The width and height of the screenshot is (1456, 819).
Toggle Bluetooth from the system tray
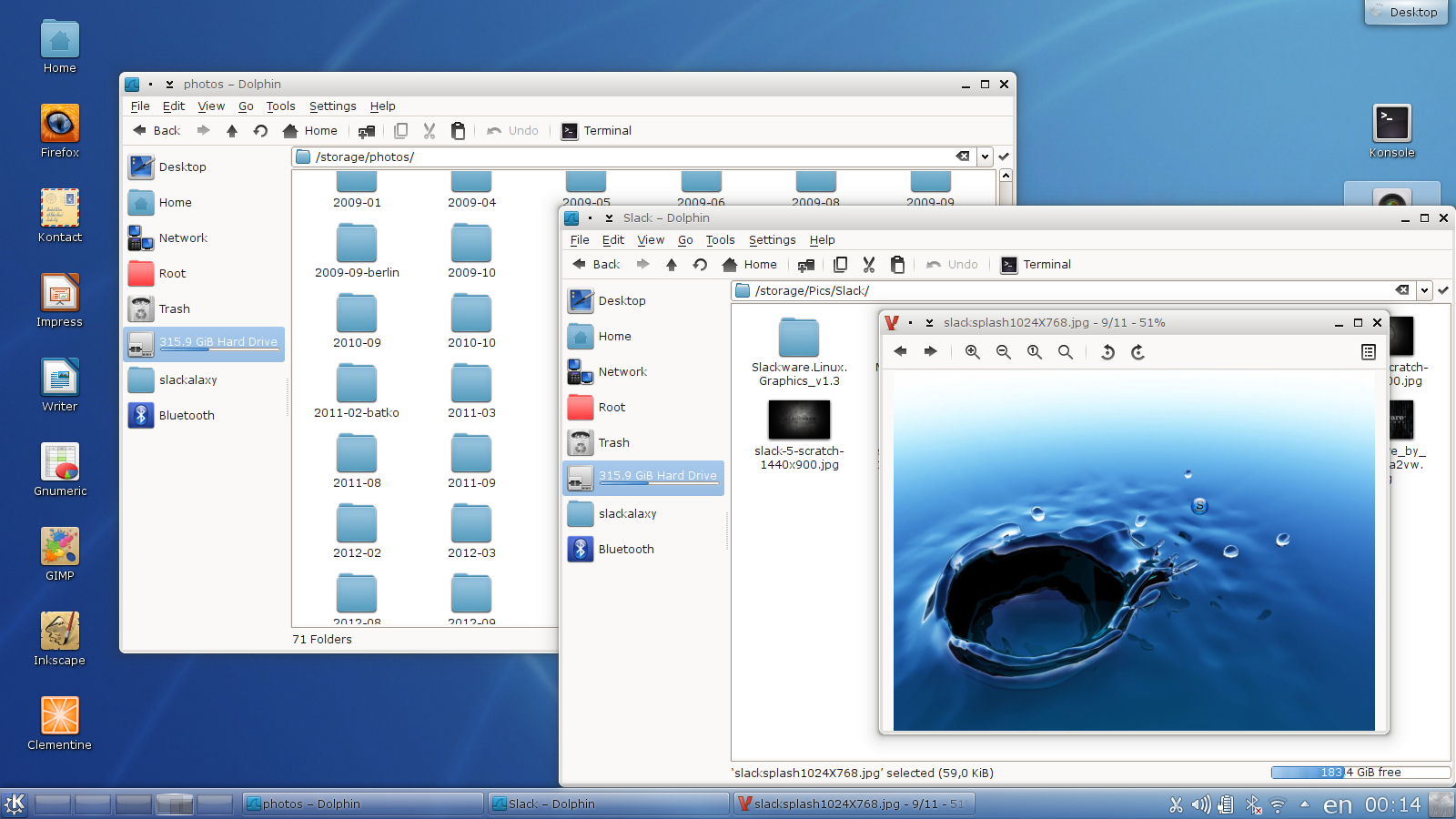coord(1253,804)
